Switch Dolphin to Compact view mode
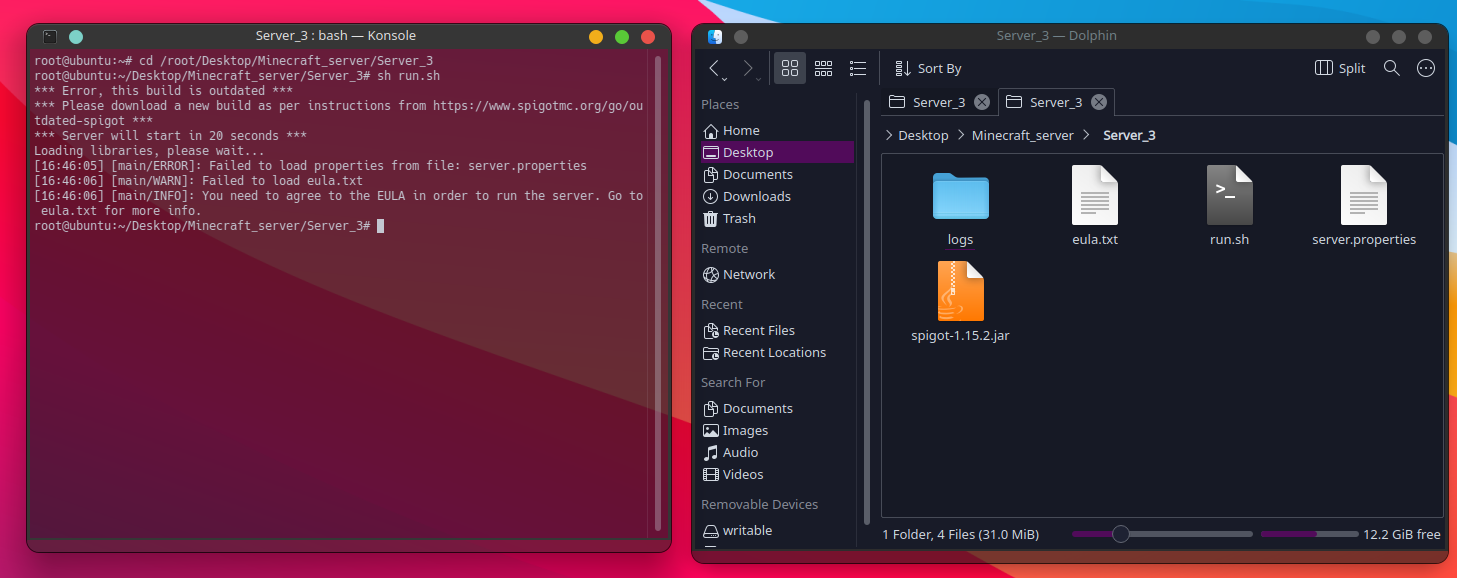 824,68
